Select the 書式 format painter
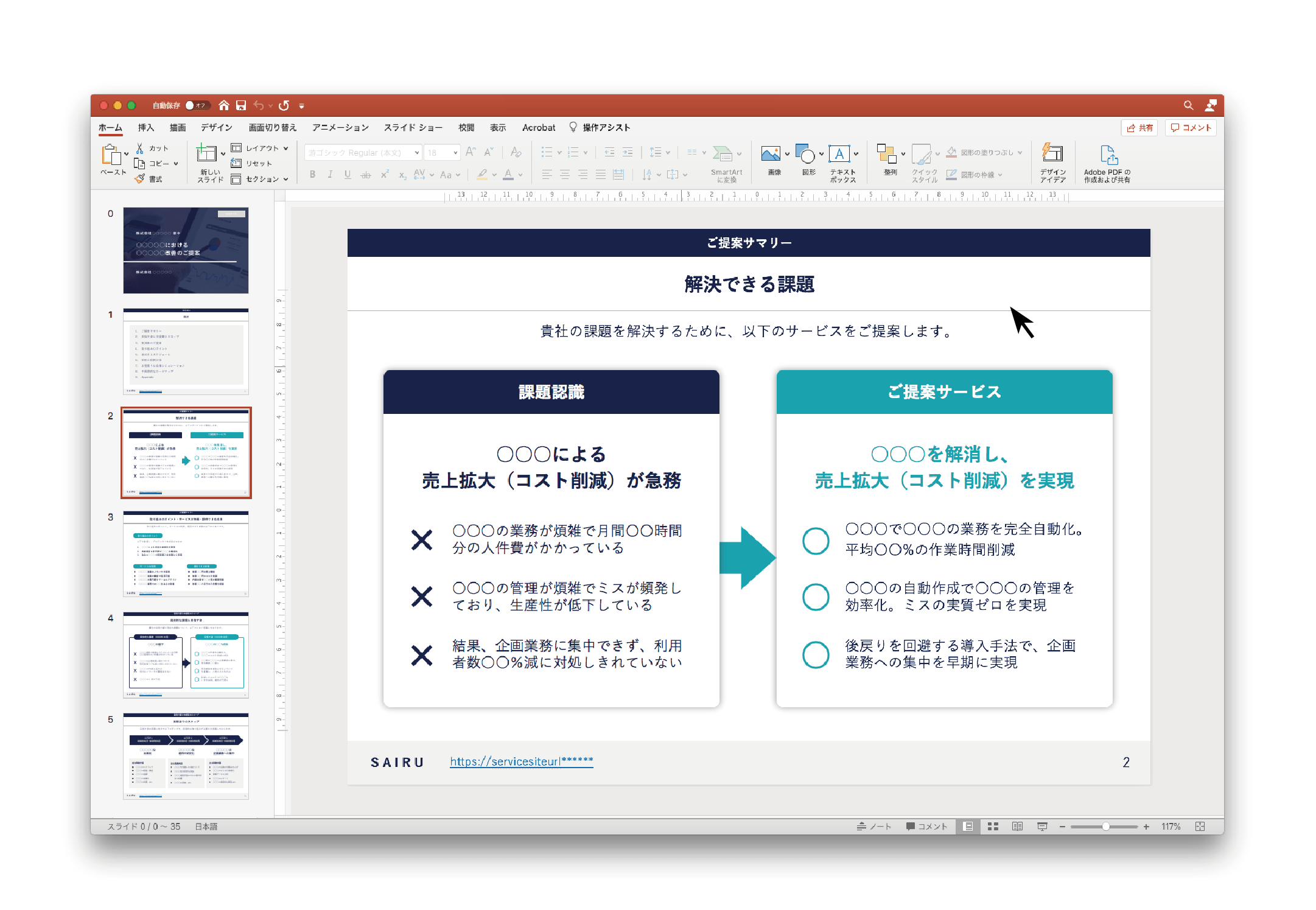This screenshot has width=1316, height=910. pos(152,178)
